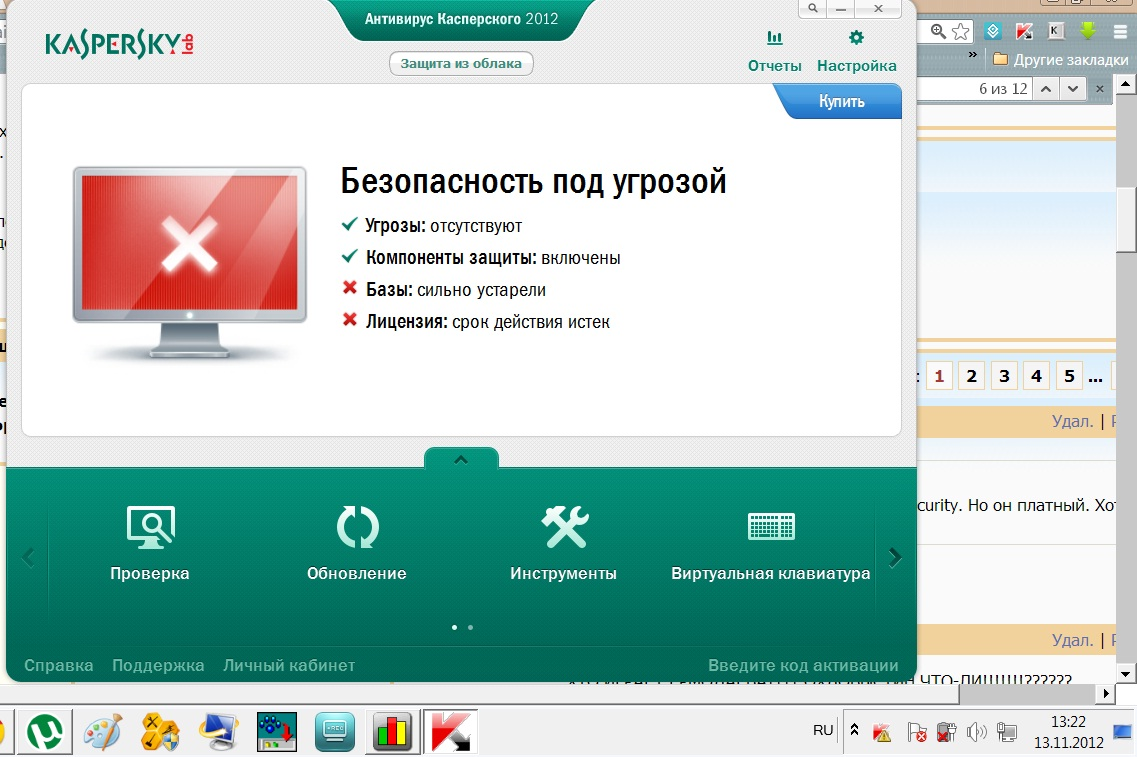Go to forum page 3
The image size is (1137, 757).
coord(1004,376)
